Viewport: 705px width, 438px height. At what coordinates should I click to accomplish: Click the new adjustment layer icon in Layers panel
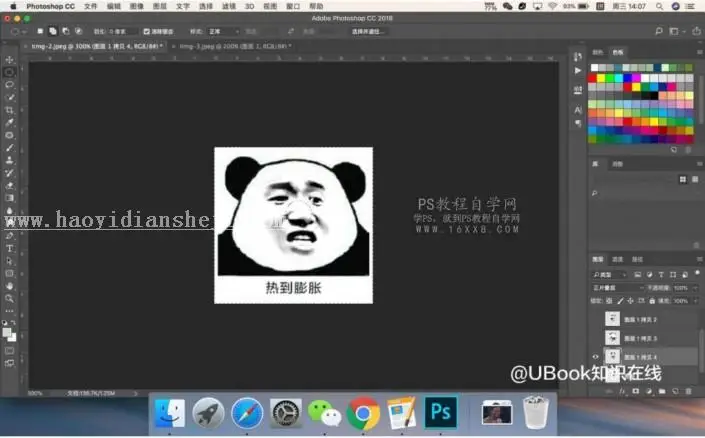click(x=649, y=391)
